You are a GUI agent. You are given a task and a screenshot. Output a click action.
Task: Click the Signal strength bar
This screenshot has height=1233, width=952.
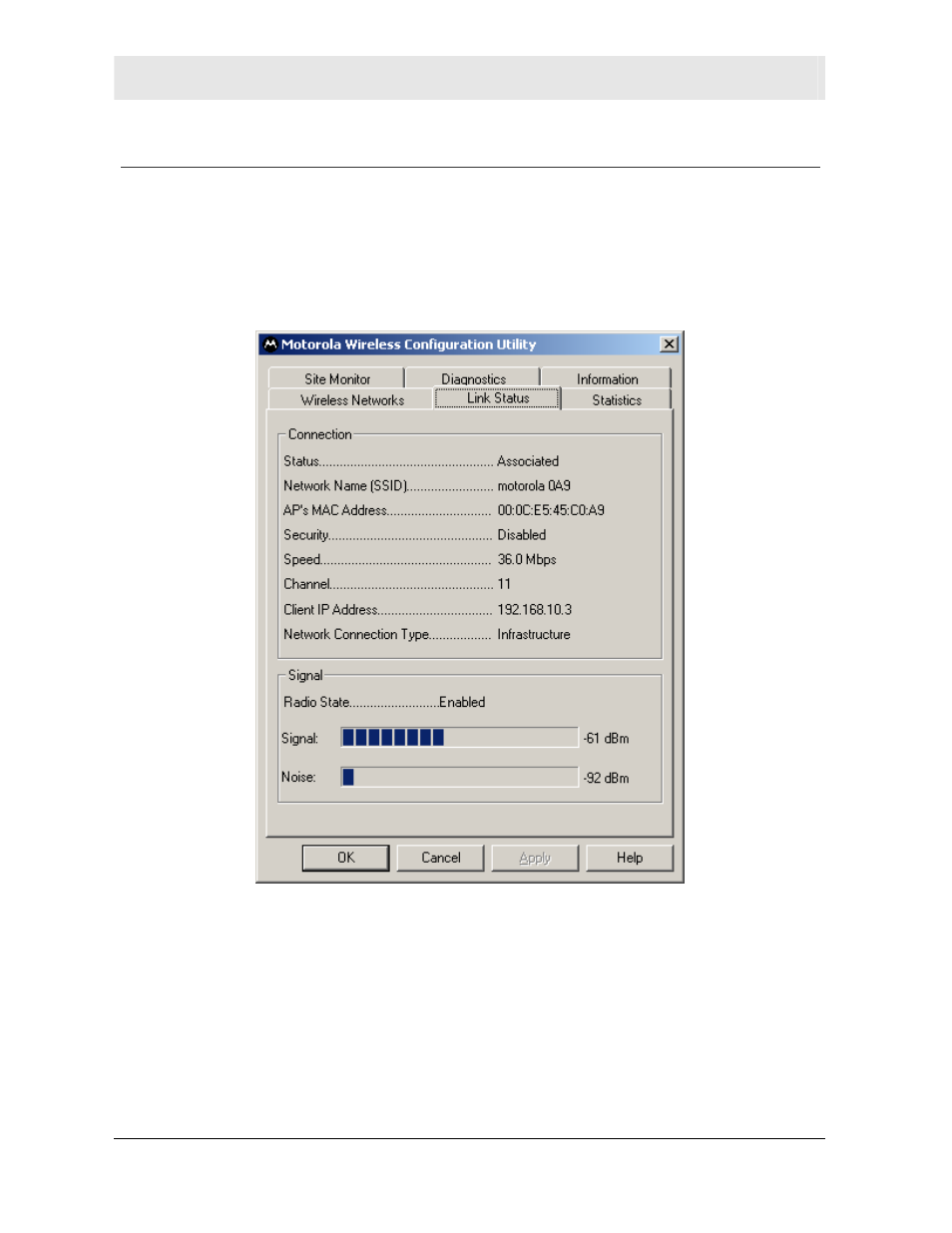(x=459, y=738)
